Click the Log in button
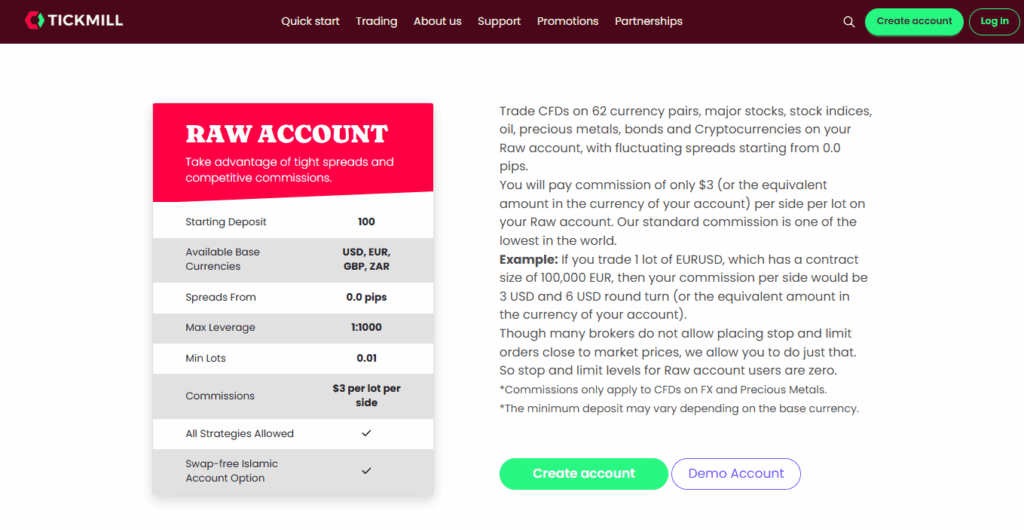The height and width of the screenshot is (529, 1024). pyautogui.click(x=994, y=21)
